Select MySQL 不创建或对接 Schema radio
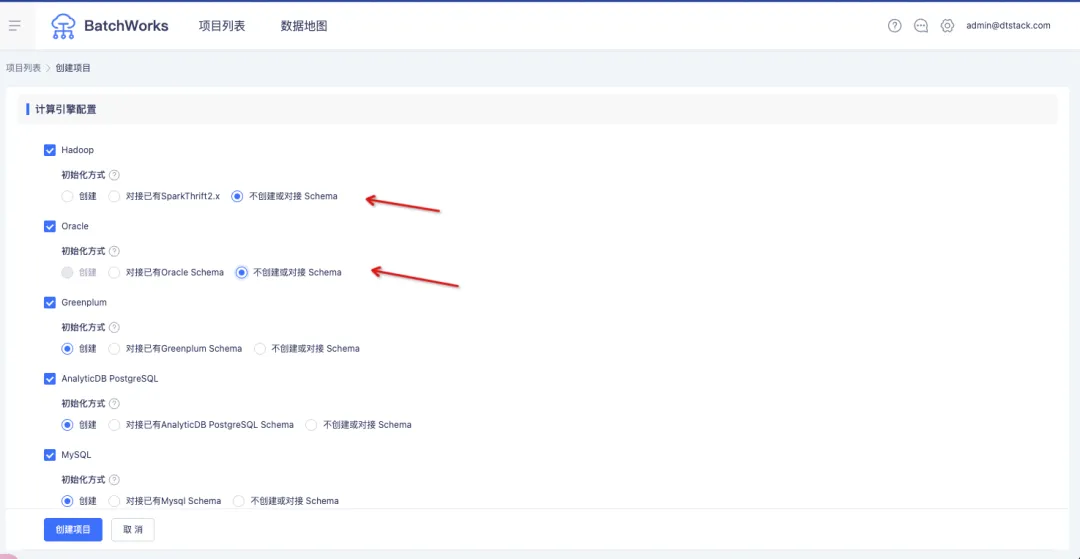 (239, 500)
